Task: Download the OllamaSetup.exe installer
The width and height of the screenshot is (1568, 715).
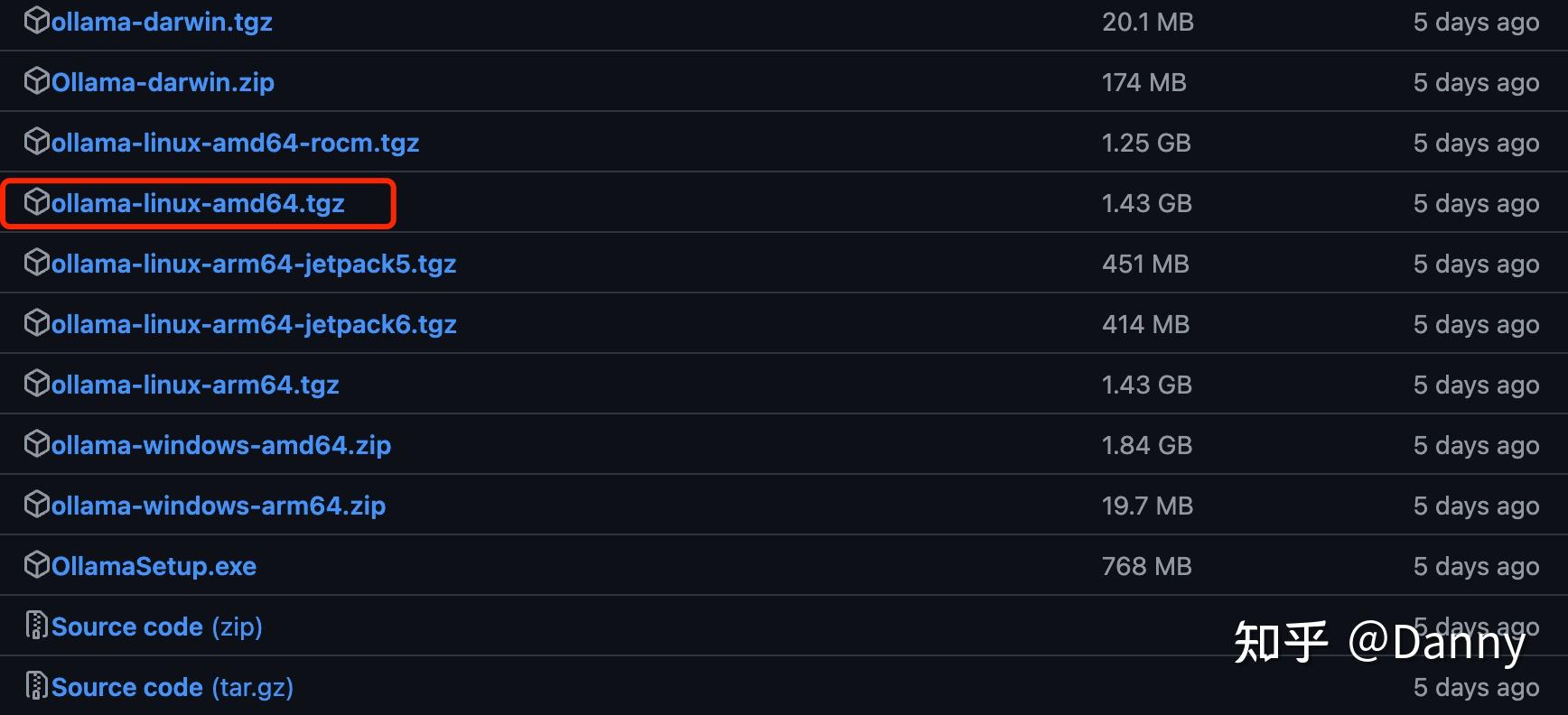Action: (x=154, y=566)
